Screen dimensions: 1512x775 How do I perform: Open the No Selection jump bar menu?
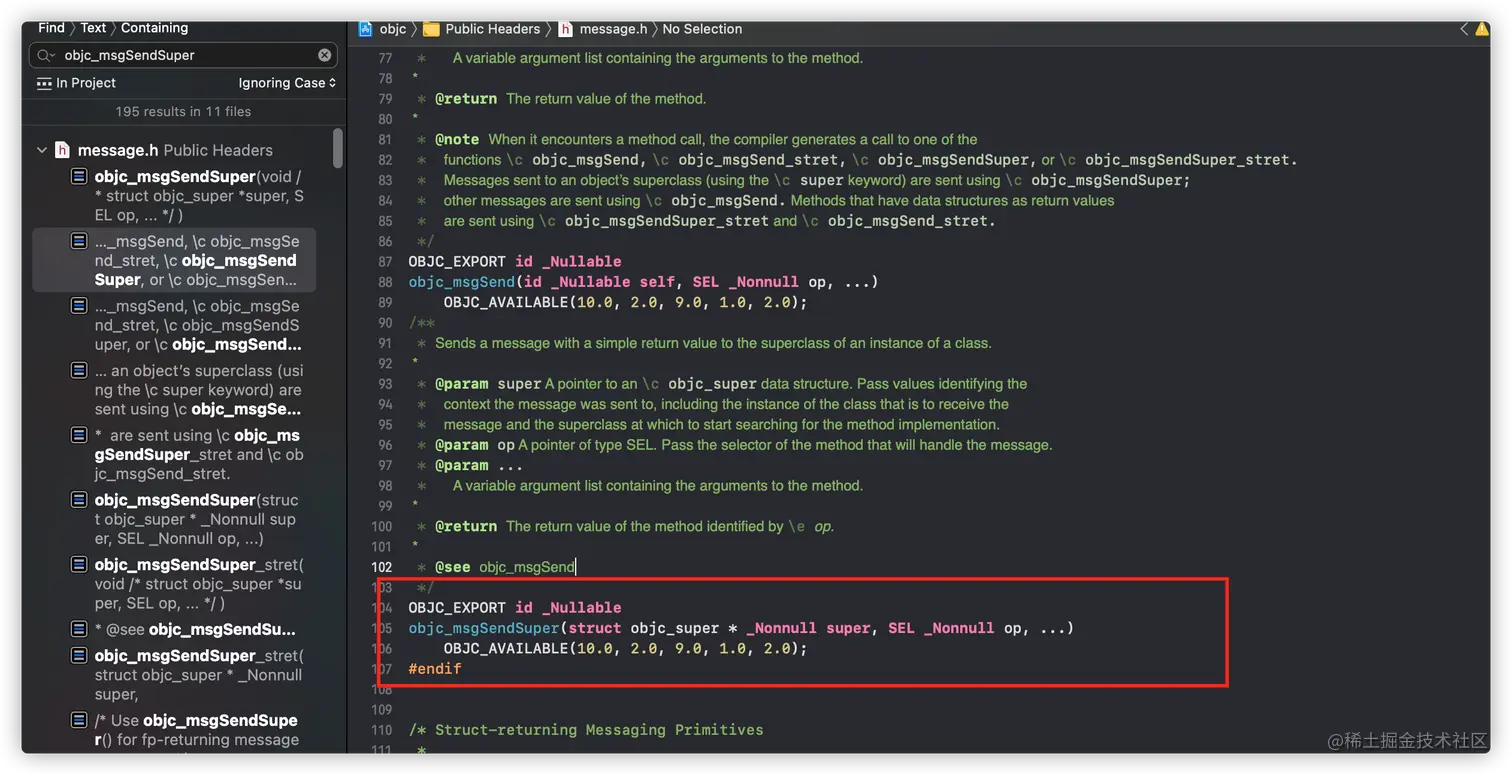coord(702,29)
